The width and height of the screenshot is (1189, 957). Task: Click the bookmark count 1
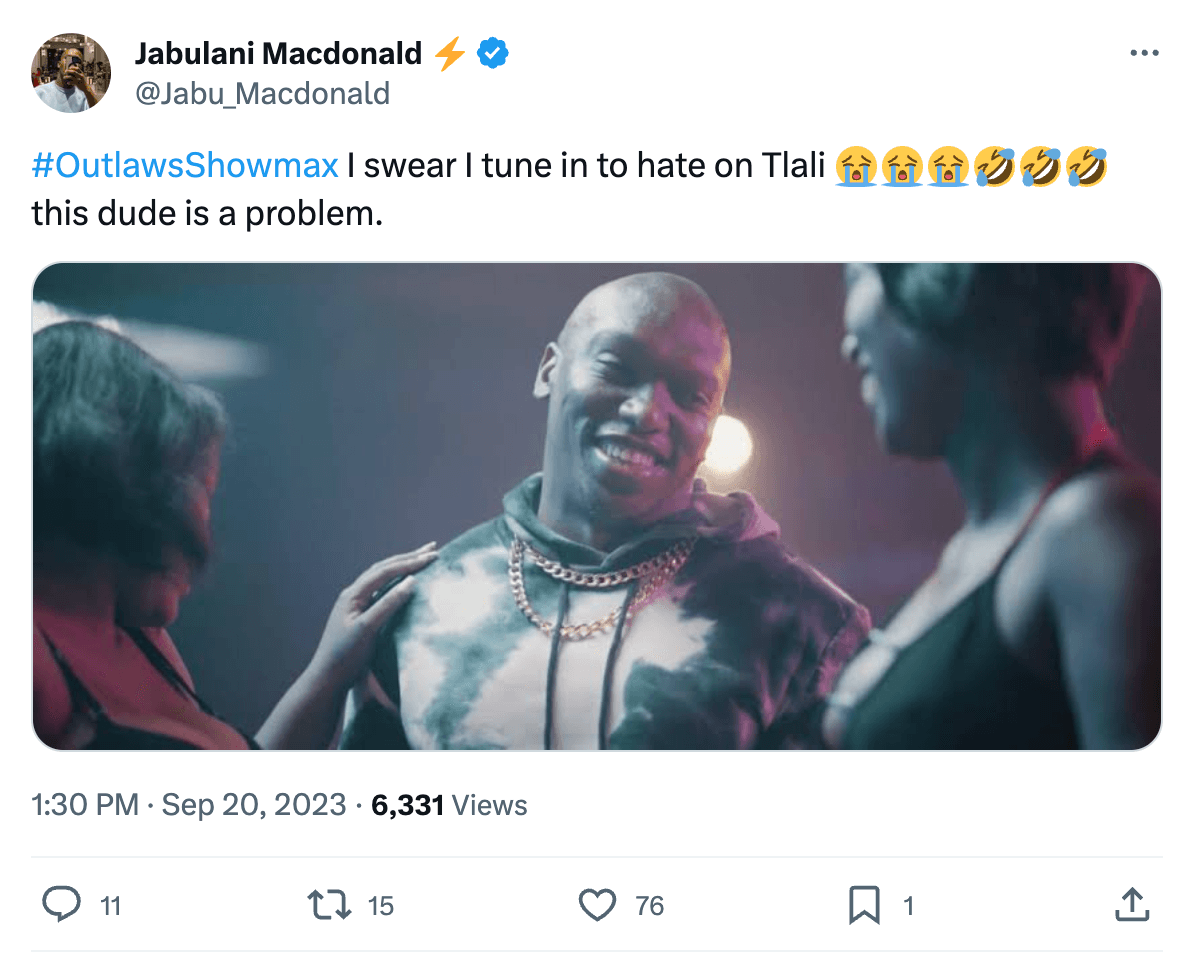[908, 905]
